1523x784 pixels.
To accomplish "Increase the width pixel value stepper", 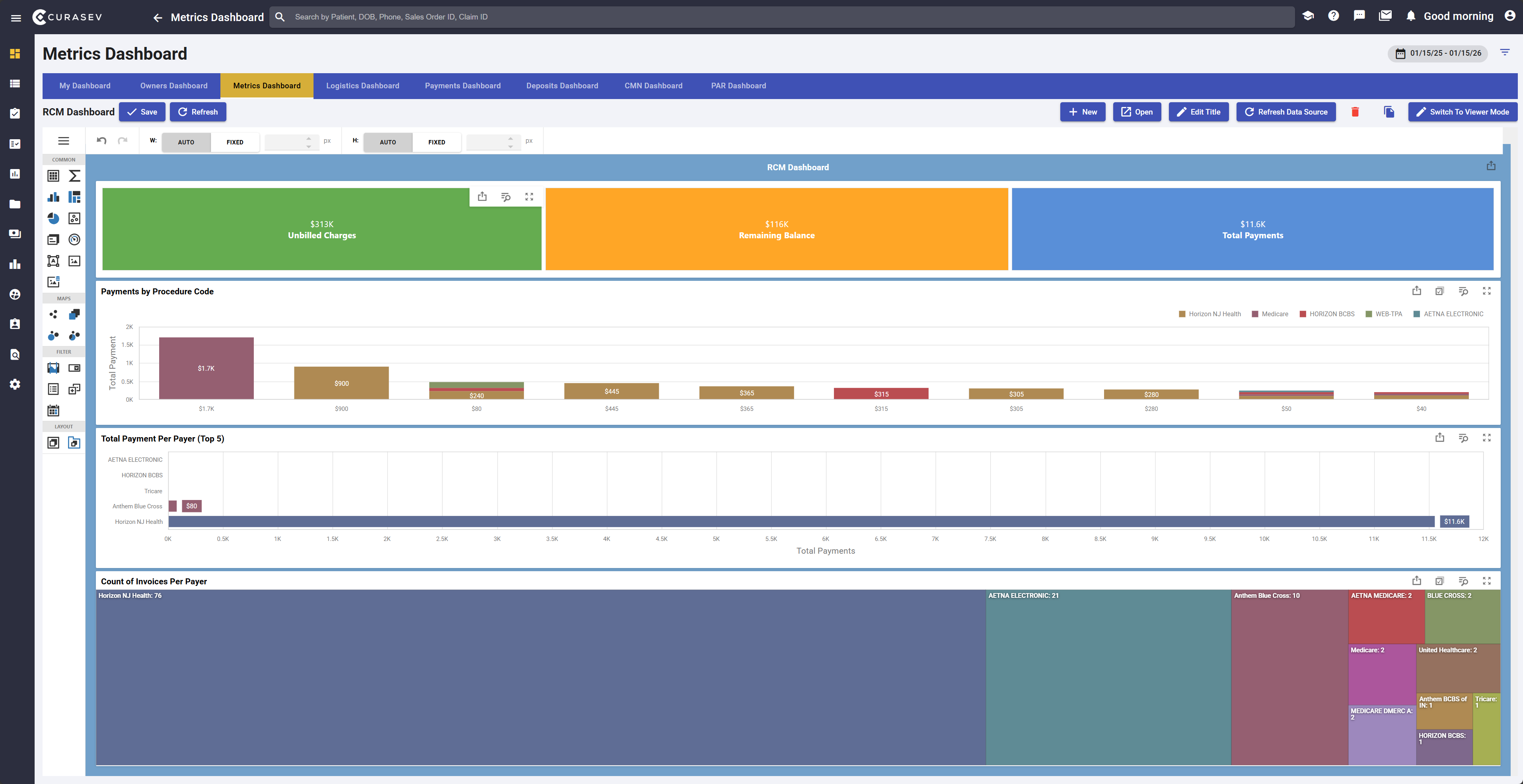I will (309, 138).
